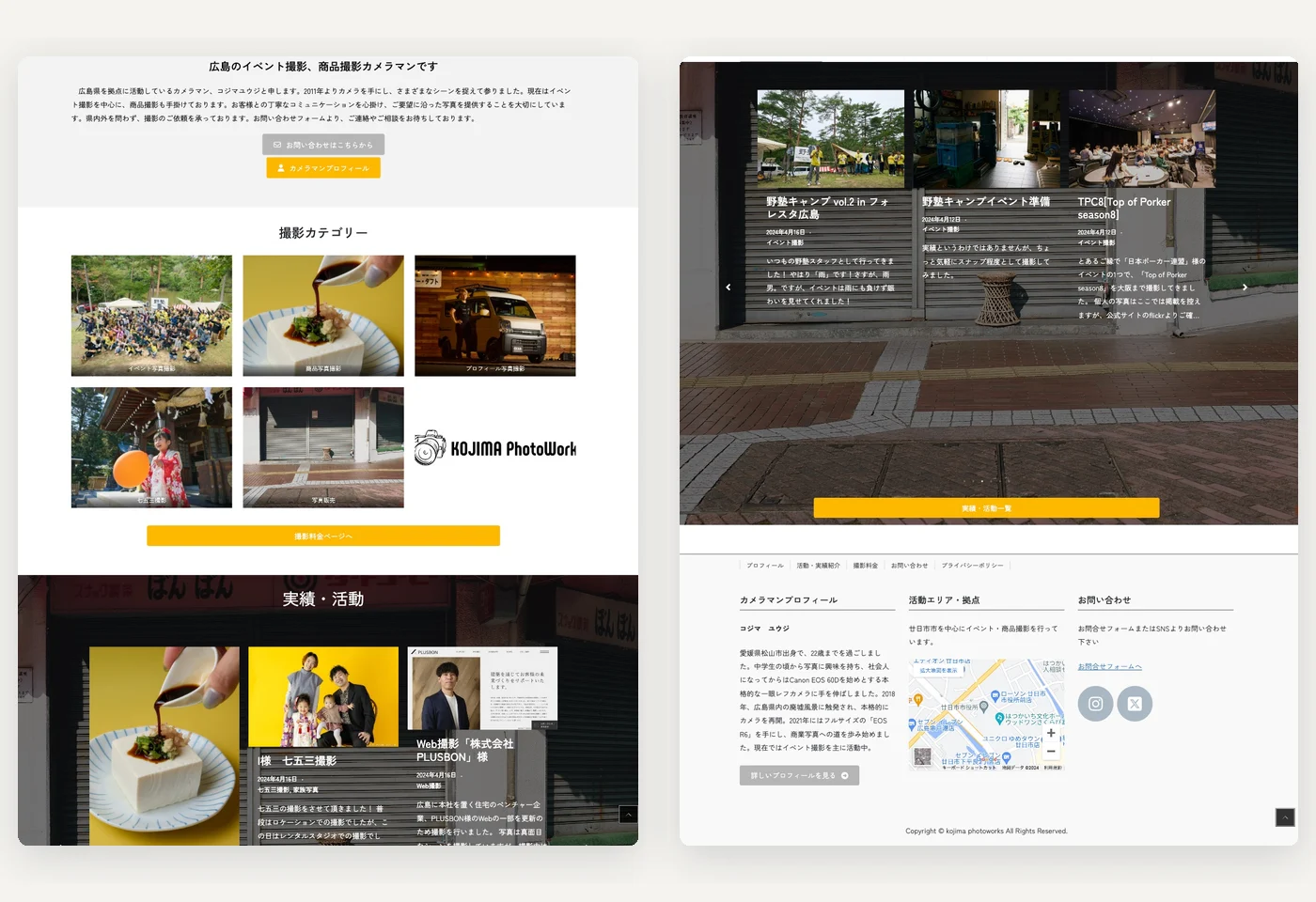This screenshot has width=1316, height=902.
Task: Open the プロフィール写真撮影 van thumbnail
Action: click(495, 316)
